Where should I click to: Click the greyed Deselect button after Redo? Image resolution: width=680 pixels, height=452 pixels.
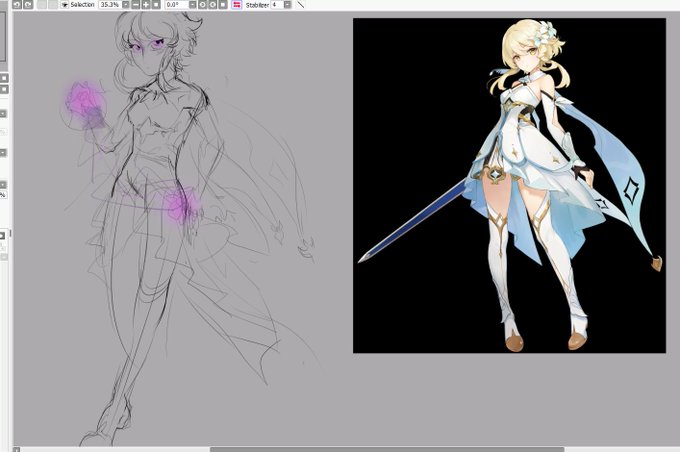click(x=42, y=5)
